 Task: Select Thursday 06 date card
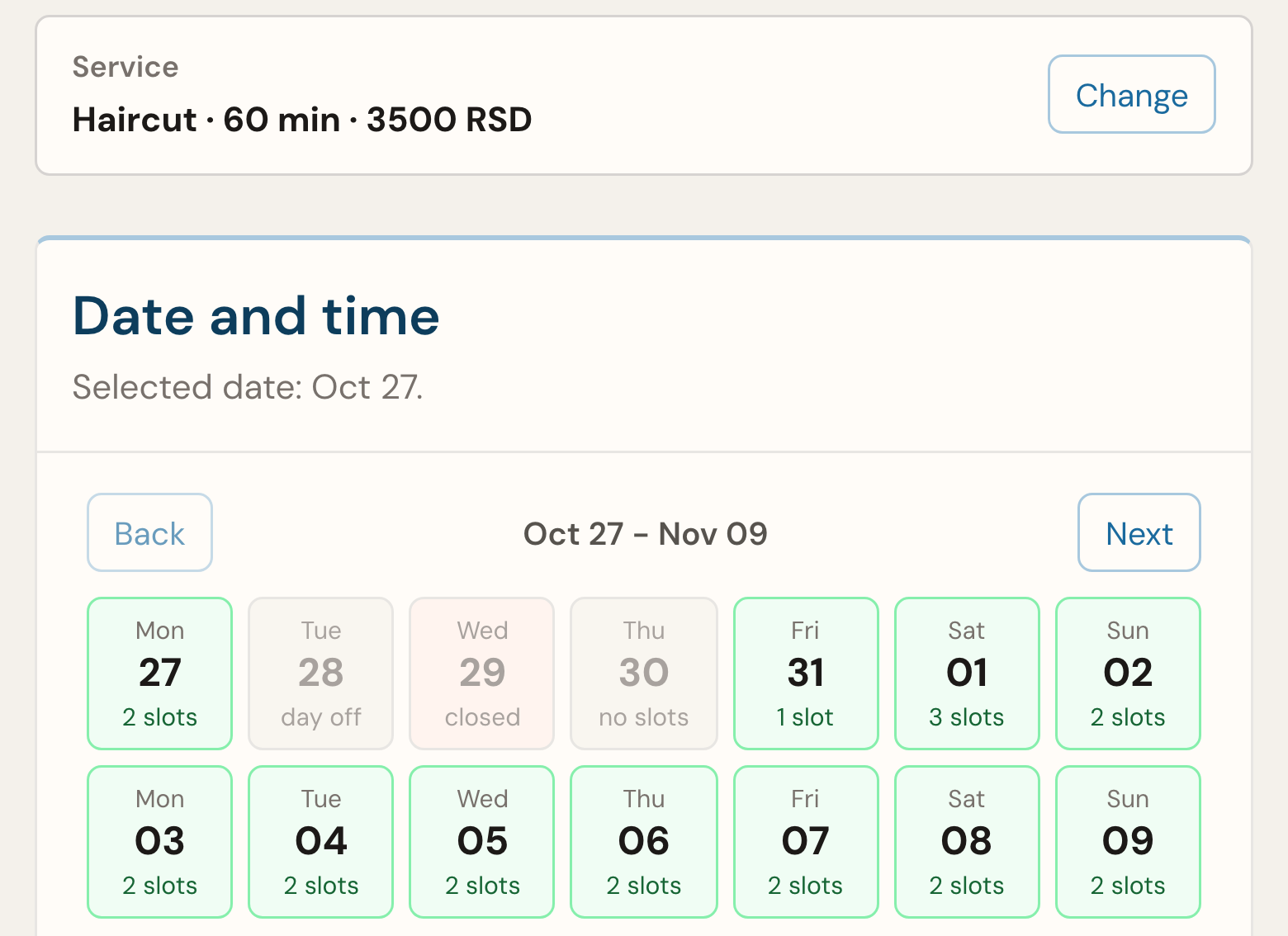pyautogui.click(x=643, y=842)
